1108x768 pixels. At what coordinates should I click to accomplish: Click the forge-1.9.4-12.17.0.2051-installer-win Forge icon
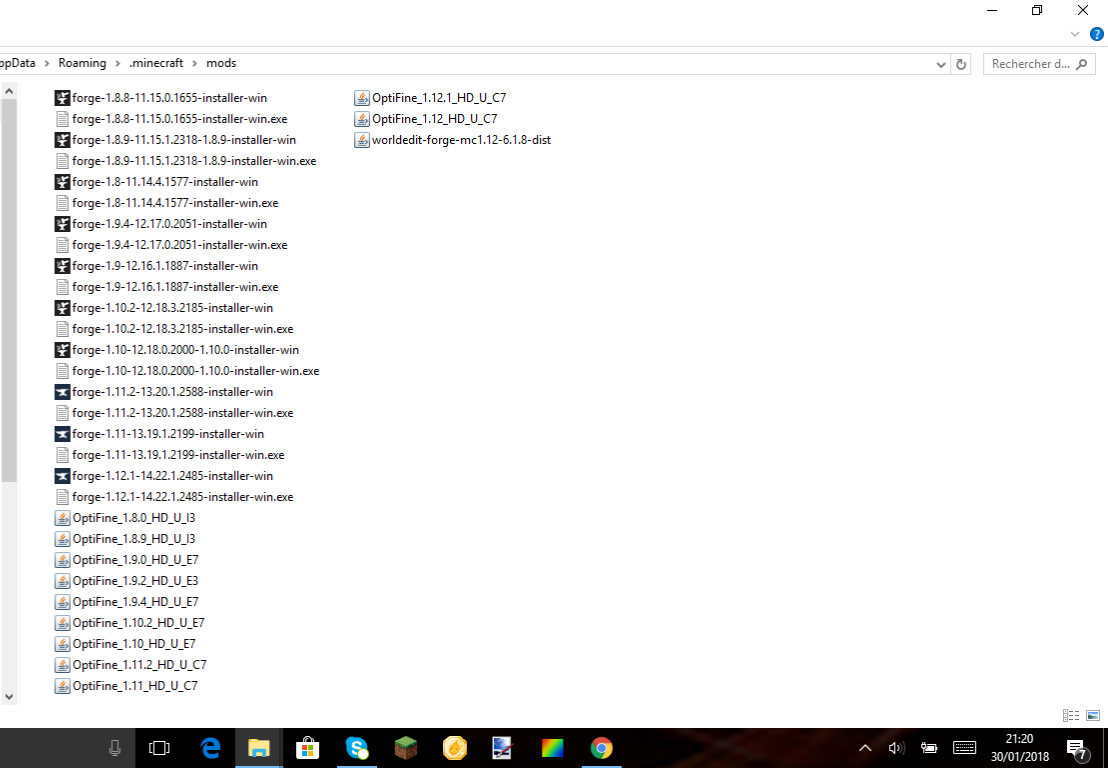62,224
